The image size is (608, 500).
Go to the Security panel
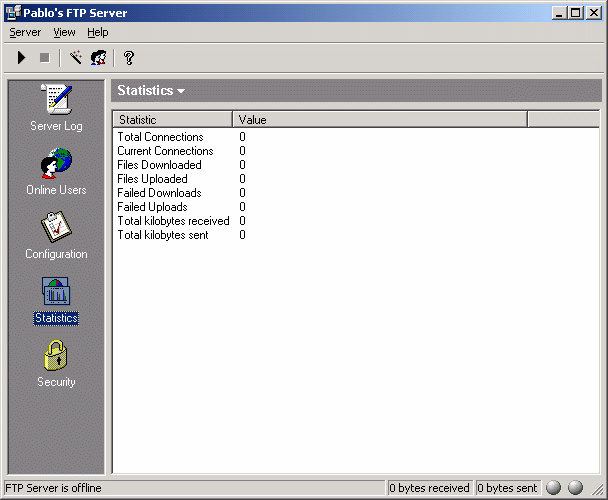click(x=56, y=364)
